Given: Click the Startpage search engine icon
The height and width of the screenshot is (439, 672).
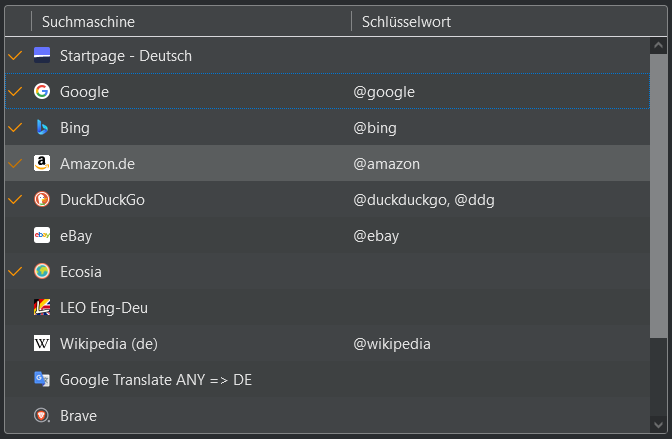Looking at the screenshot, I should tap(42, 55).
